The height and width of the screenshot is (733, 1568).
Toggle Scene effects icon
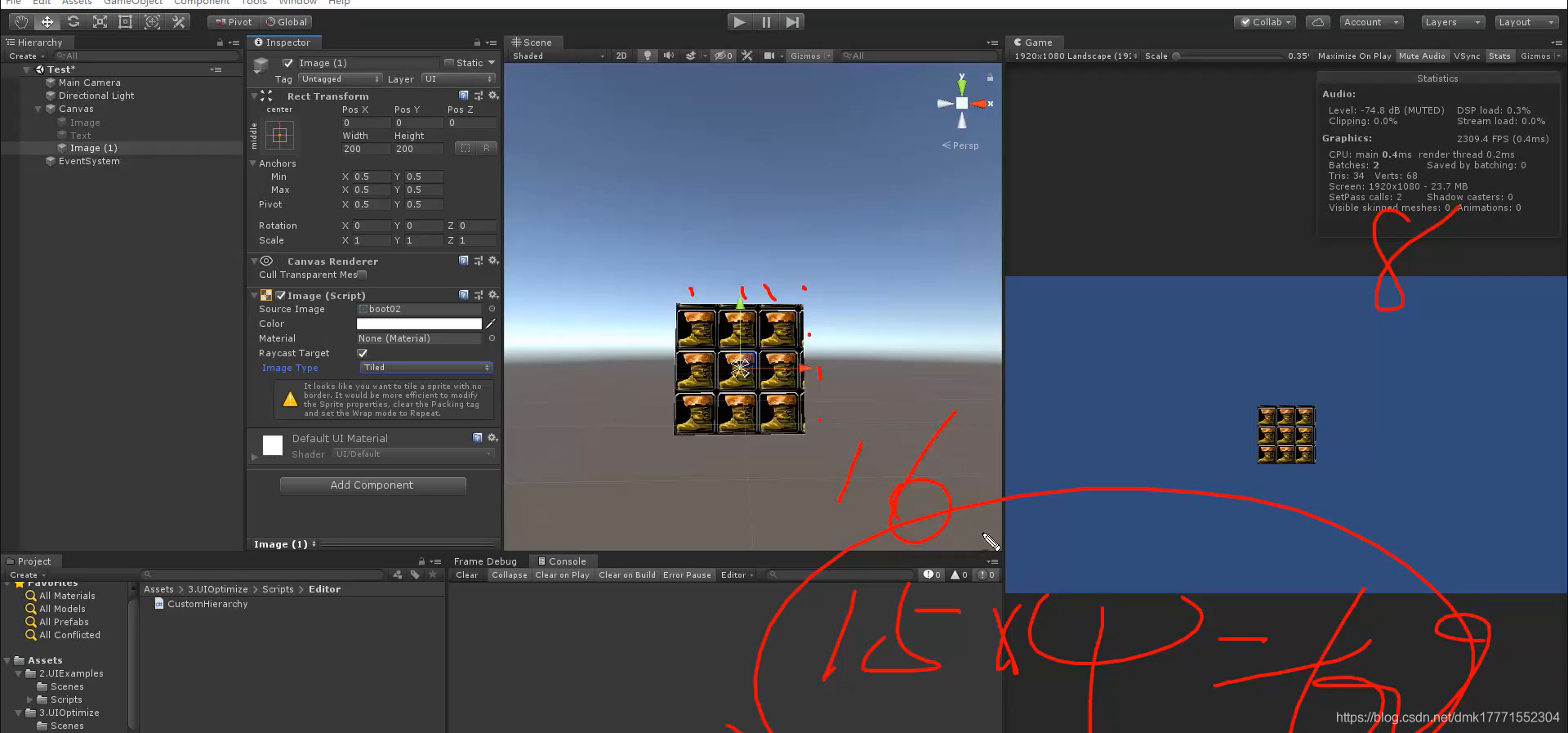(x=691, y=56)
